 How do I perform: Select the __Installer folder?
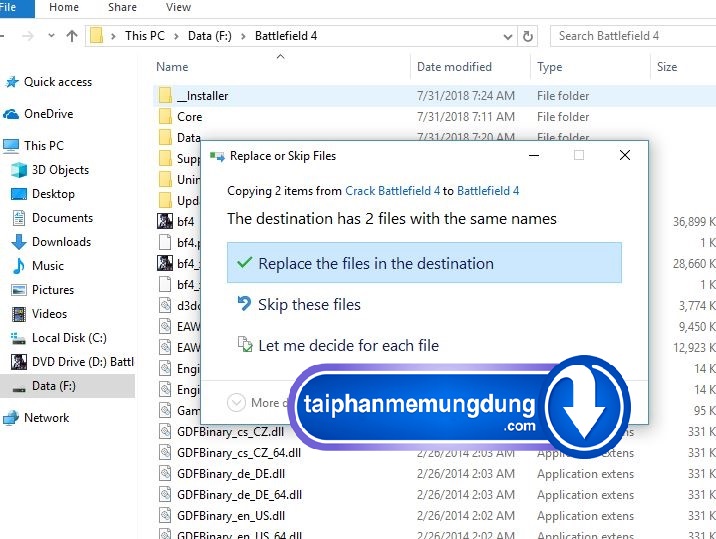point(202,96)
